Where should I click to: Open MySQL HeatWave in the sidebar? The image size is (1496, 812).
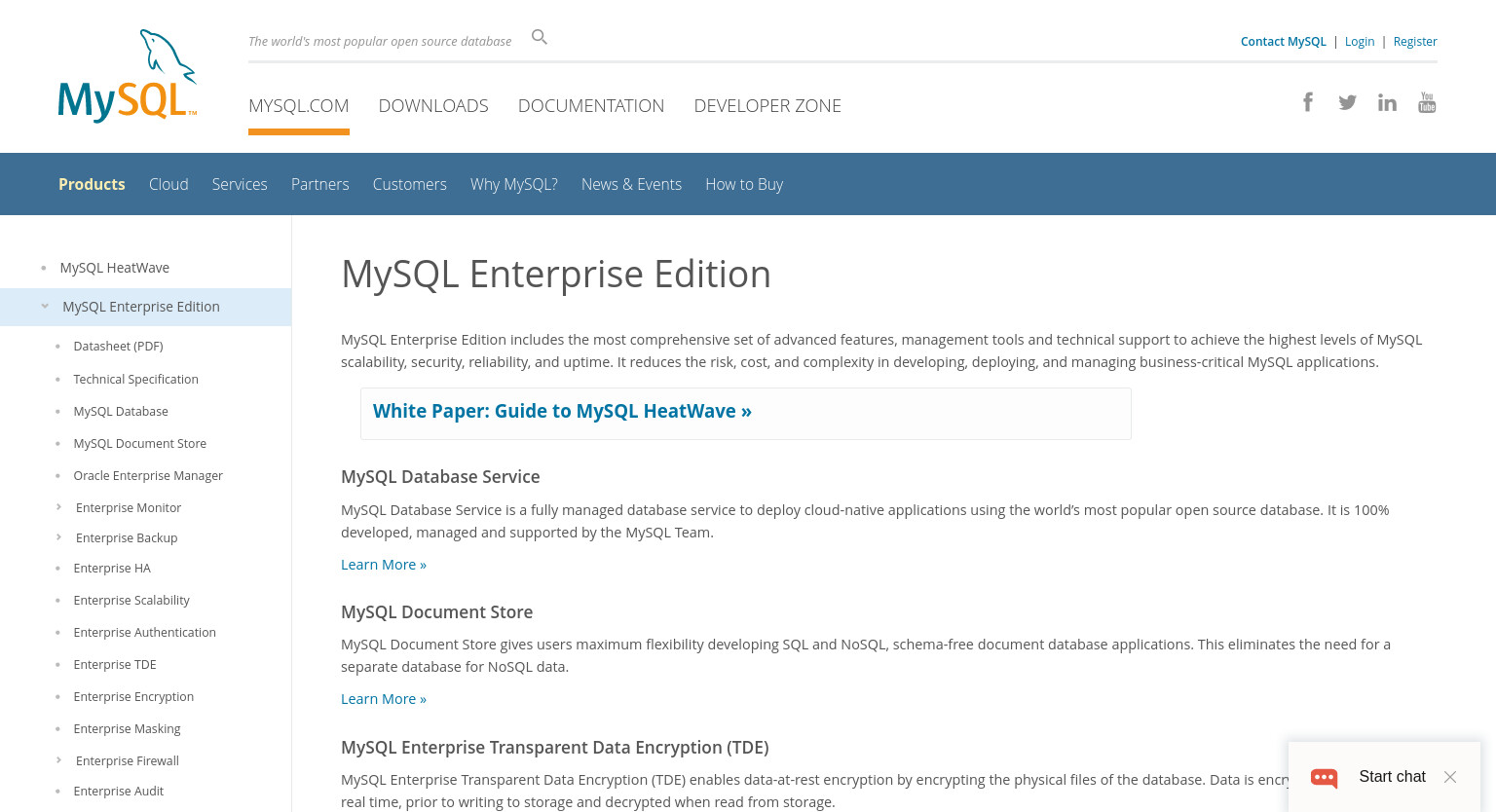(115, 268)
